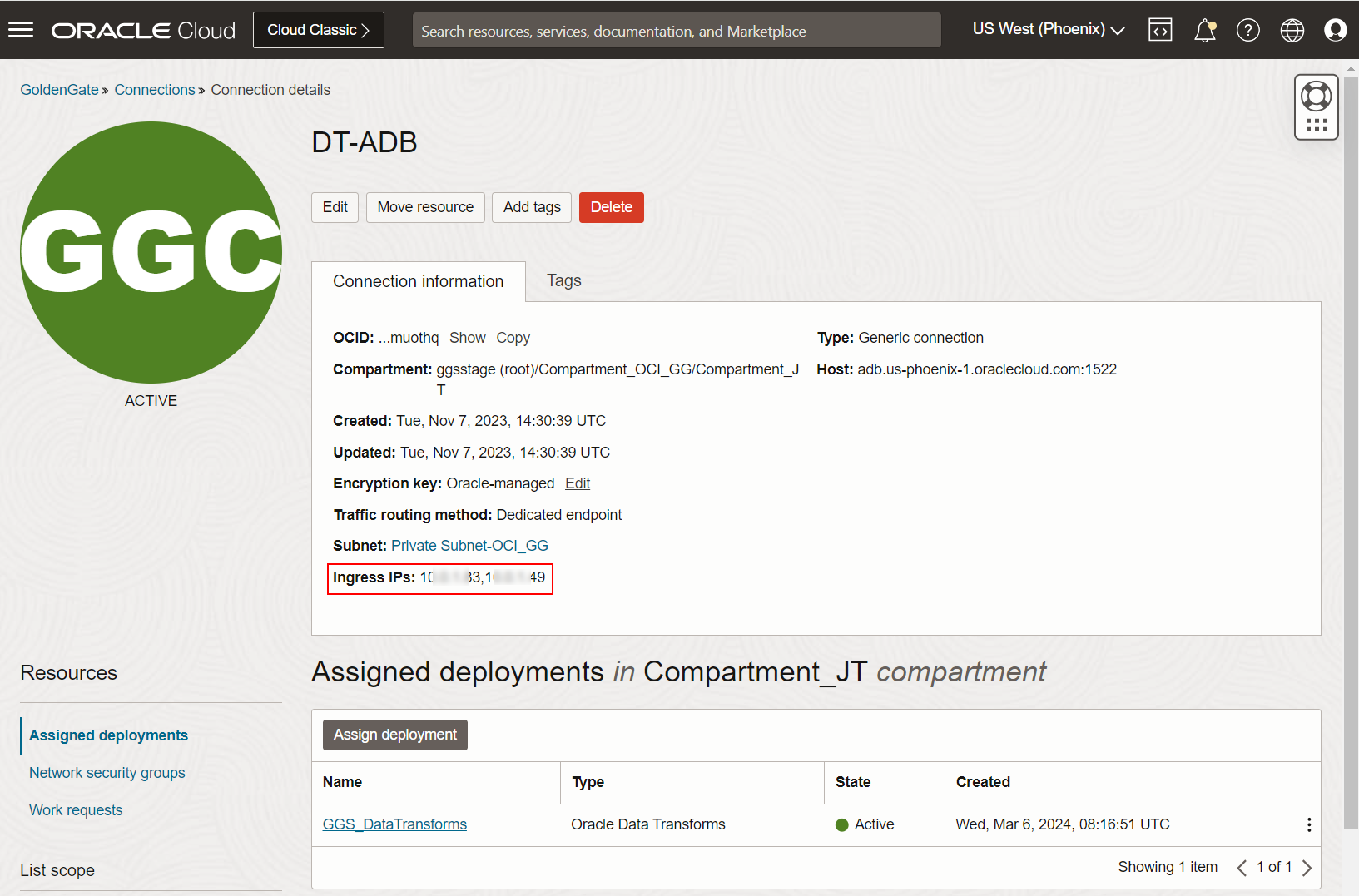Click the green GGC connection badge
1359x896 pixels.
point(151,252)
